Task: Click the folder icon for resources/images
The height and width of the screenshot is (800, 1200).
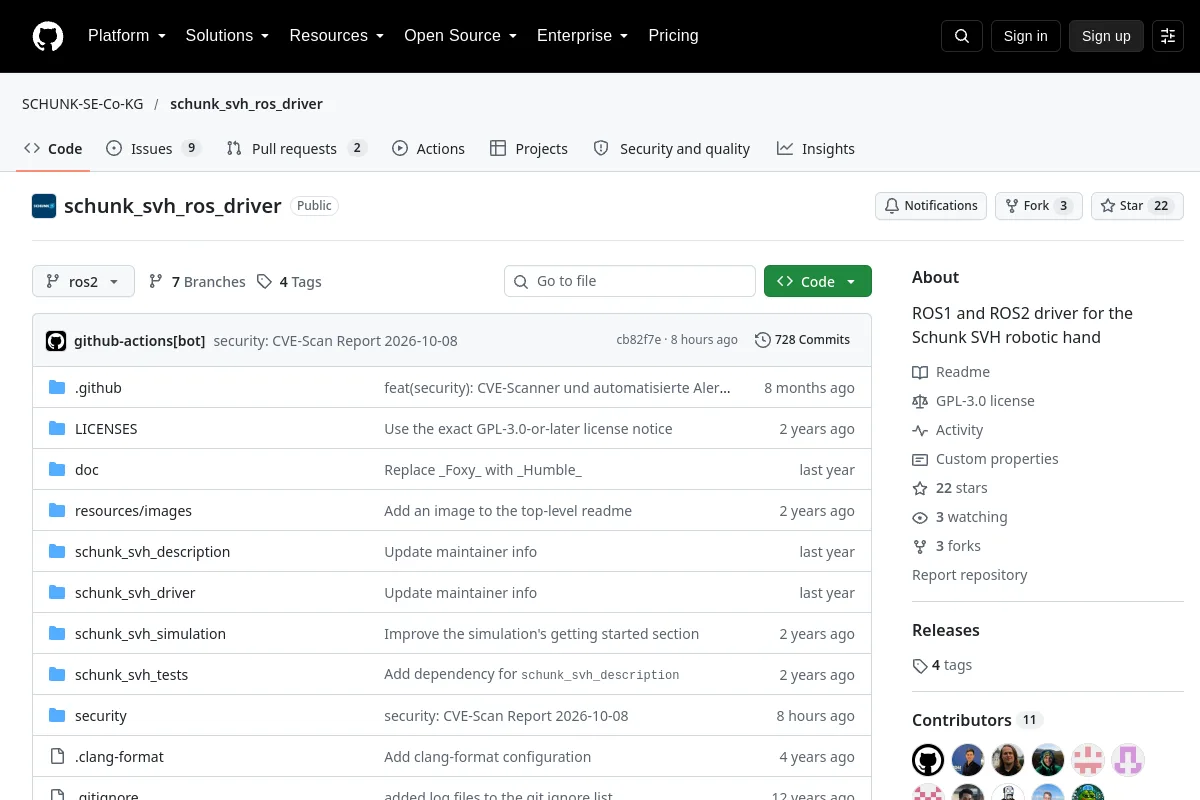Action: coord(57,511)
